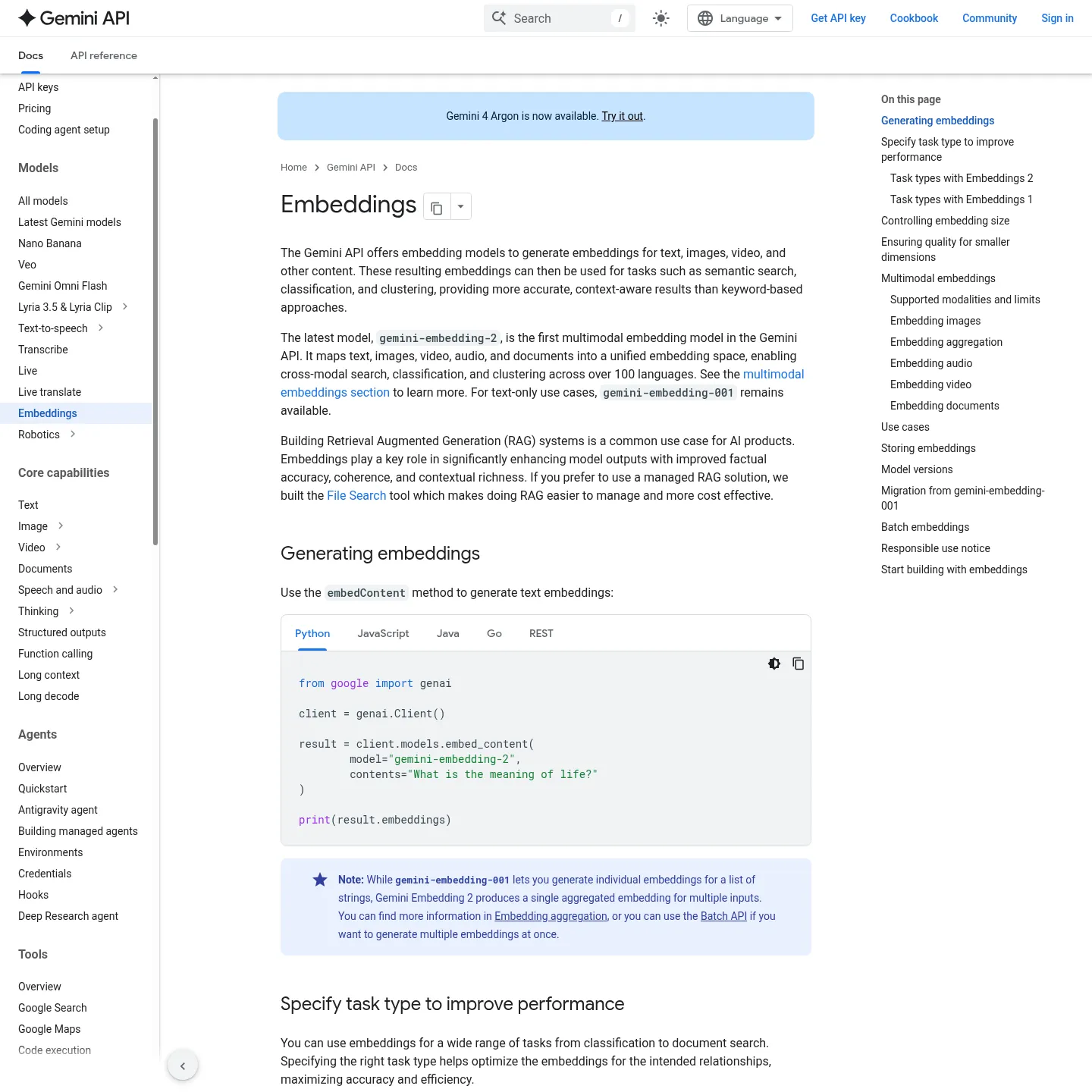Select the REST code tab

point(541,633)
